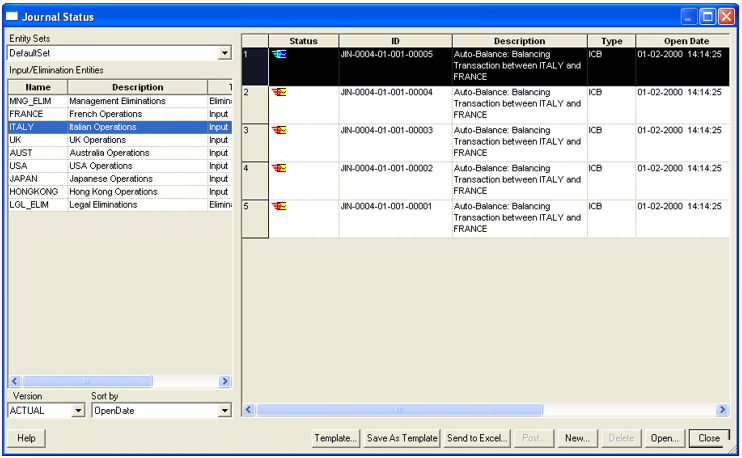Select journal row number 2 header
This screenshot has width=742, height=458.
click(255, 105)
